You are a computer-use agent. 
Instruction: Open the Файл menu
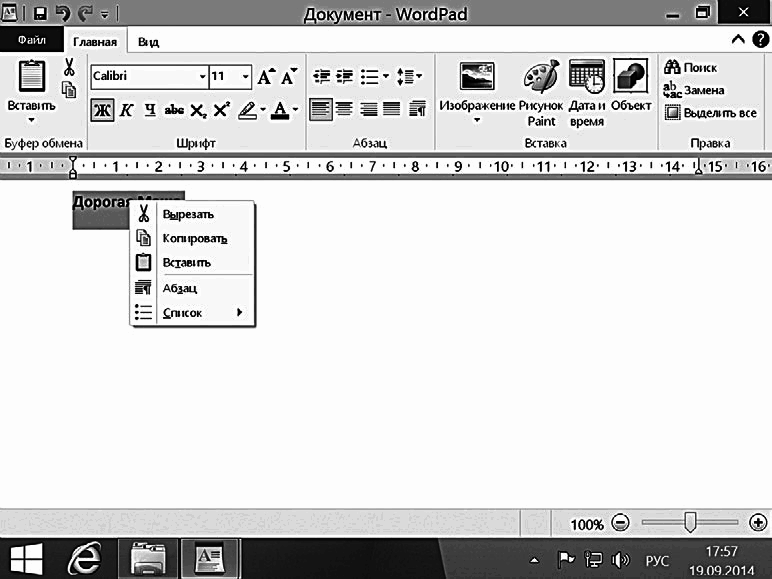32,39
